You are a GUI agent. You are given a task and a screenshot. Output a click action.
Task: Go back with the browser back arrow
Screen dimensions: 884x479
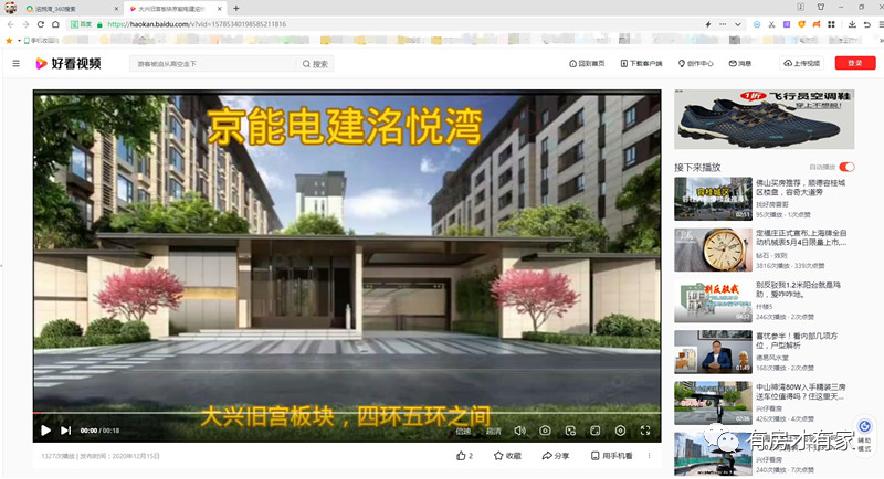pos(11,25)
